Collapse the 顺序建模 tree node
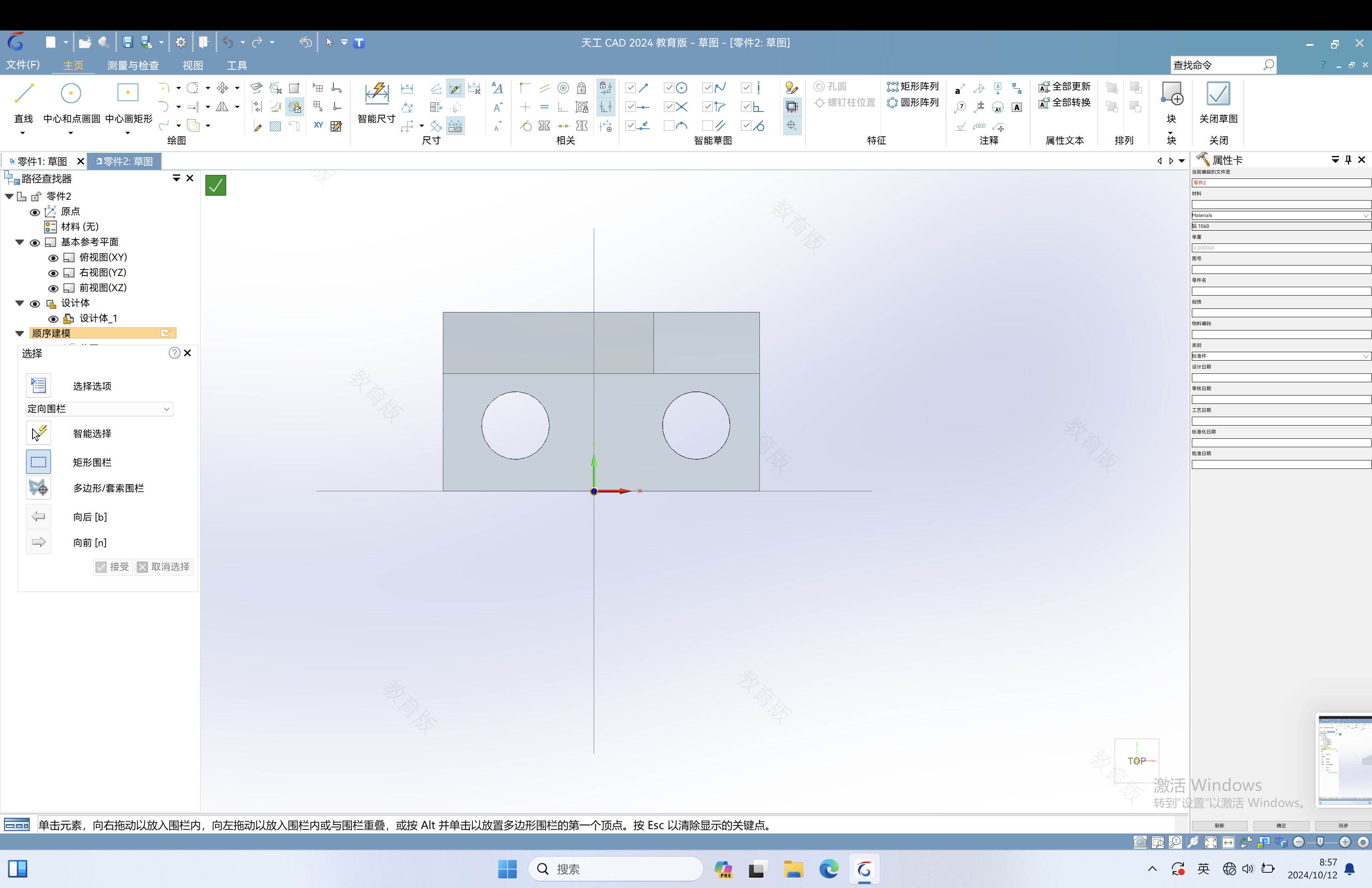The width and height of the screenshot is (1372, 888). (x=20, y=334)
